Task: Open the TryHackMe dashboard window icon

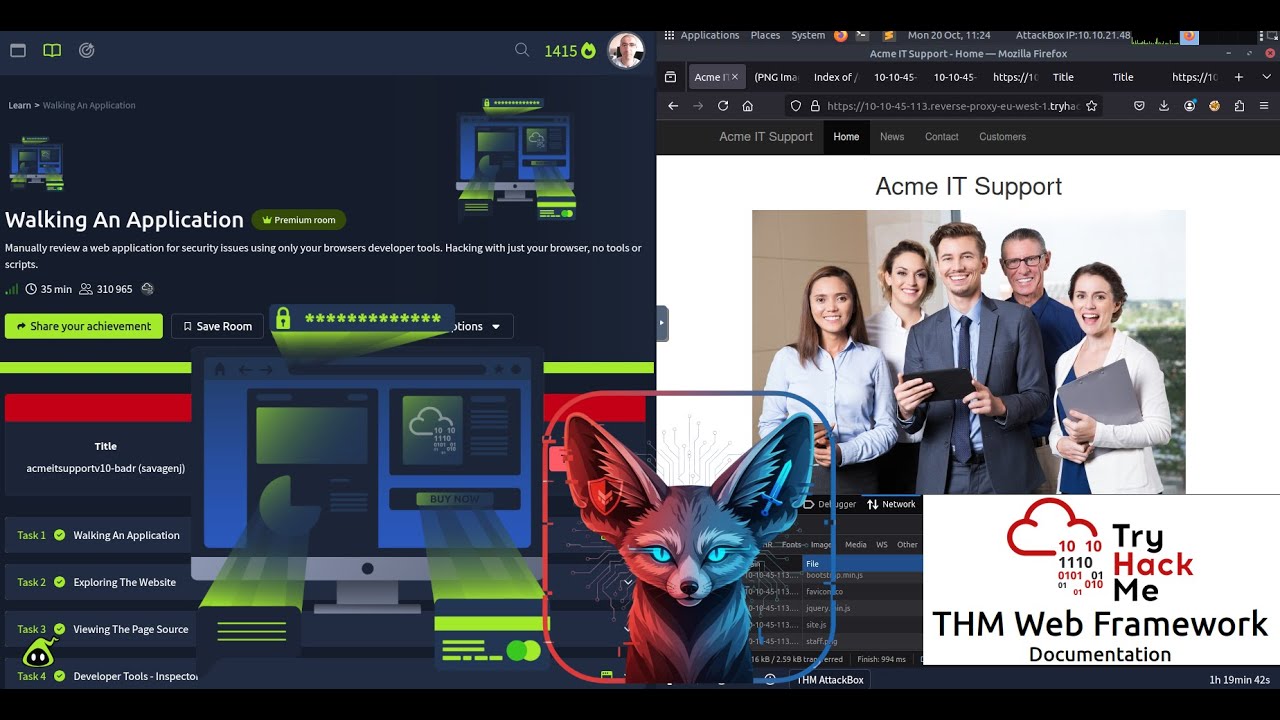Action: pos(17,50)
